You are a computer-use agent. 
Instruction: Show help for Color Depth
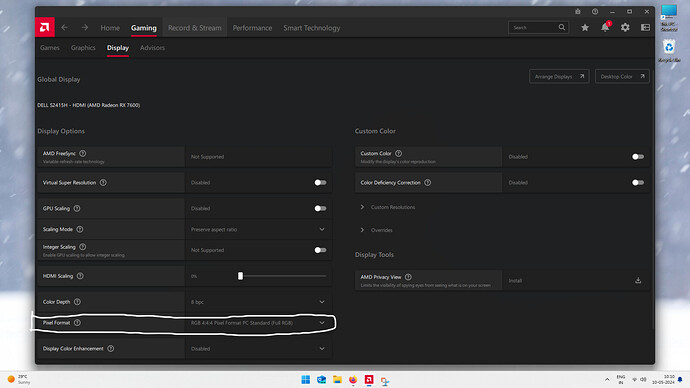[77, 302]
